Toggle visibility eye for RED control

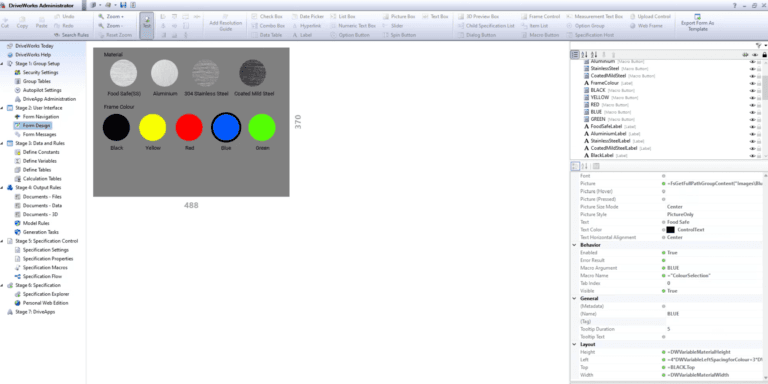click(752, 105)
